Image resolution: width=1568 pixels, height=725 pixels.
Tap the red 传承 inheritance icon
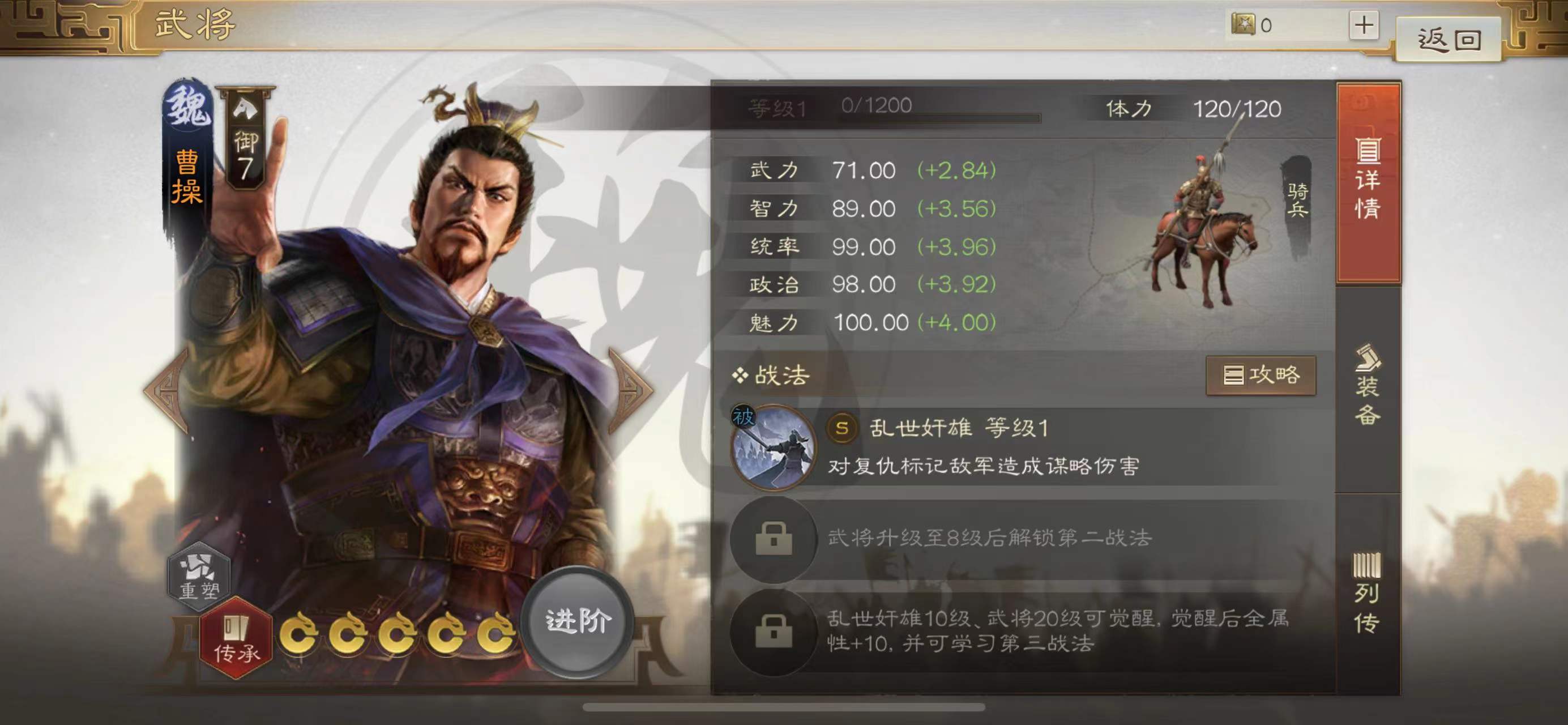click(x=236, y=638)
